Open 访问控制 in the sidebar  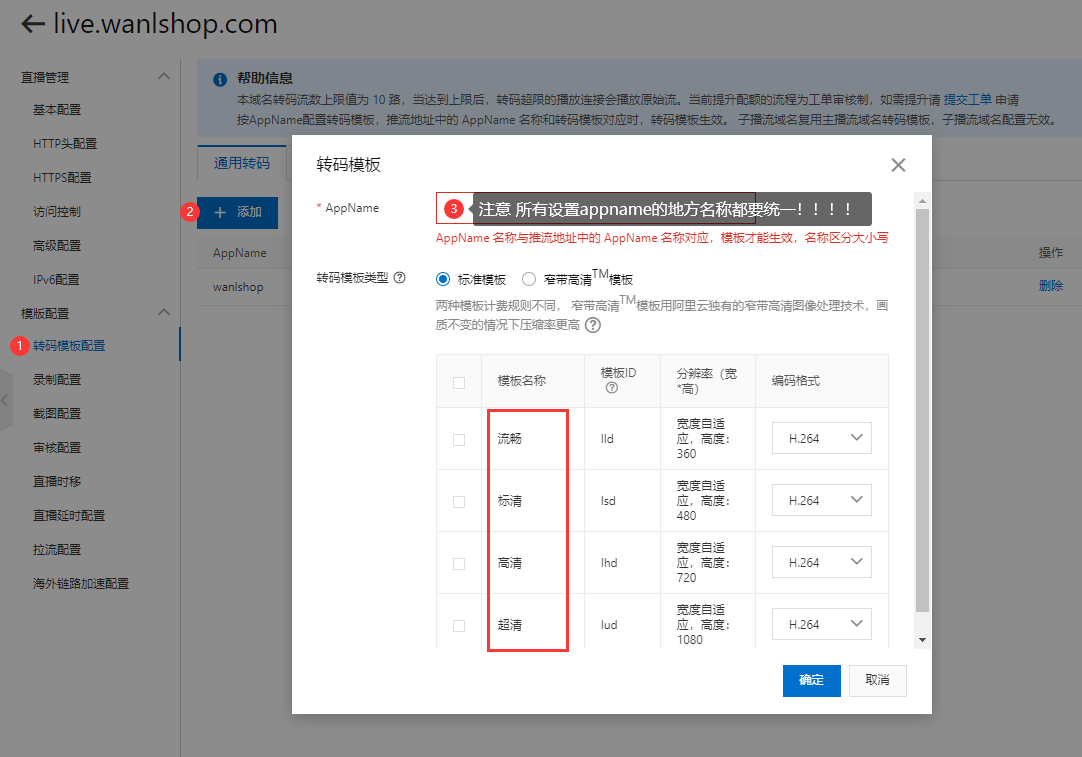click(x=57, y=212)
